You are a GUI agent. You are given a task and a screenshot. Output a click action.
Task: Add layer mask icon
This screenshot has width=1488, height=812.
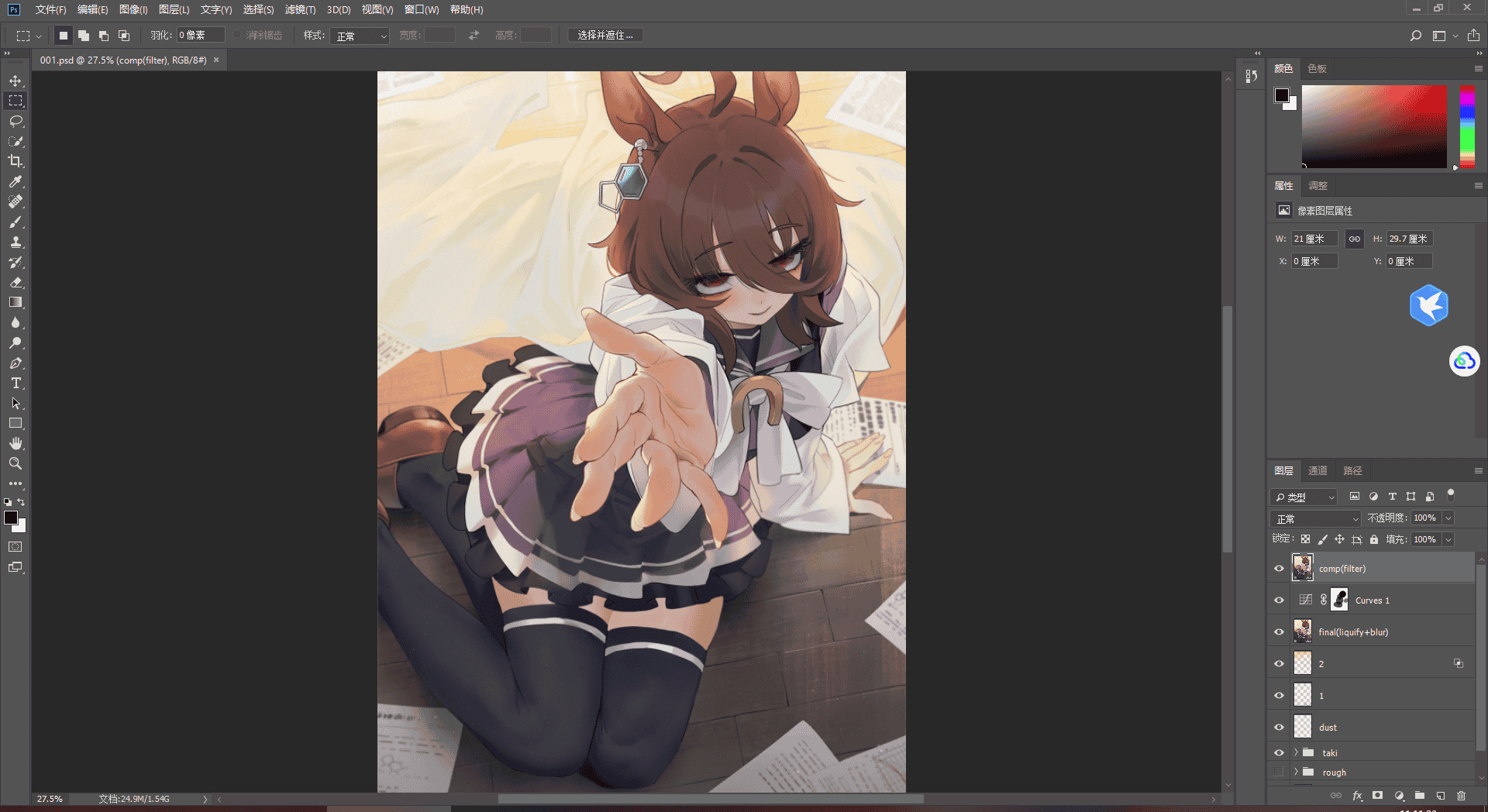pyautogui.click(x=1377, y=796)
